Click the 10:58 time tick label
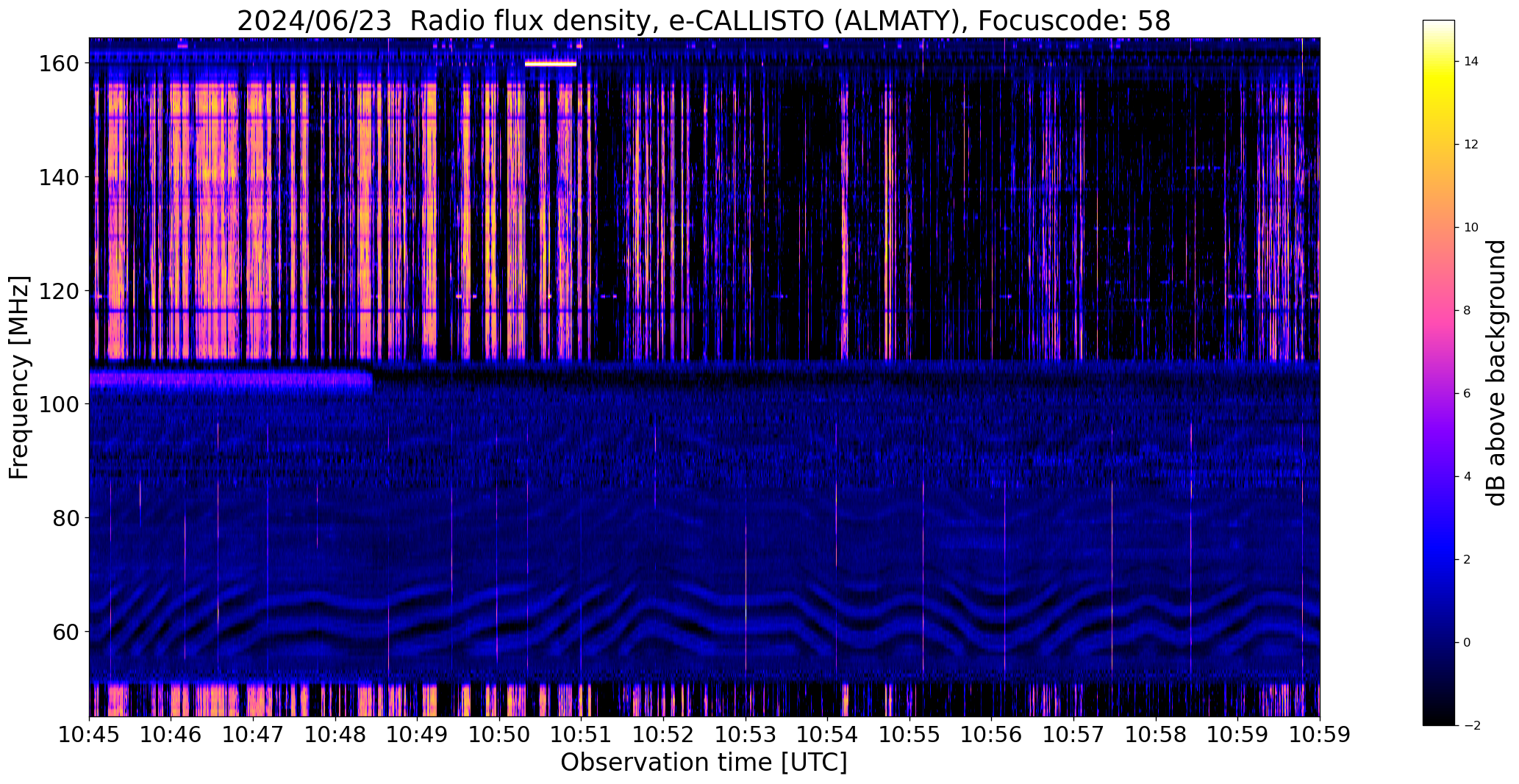 [x=1156, y=735]
